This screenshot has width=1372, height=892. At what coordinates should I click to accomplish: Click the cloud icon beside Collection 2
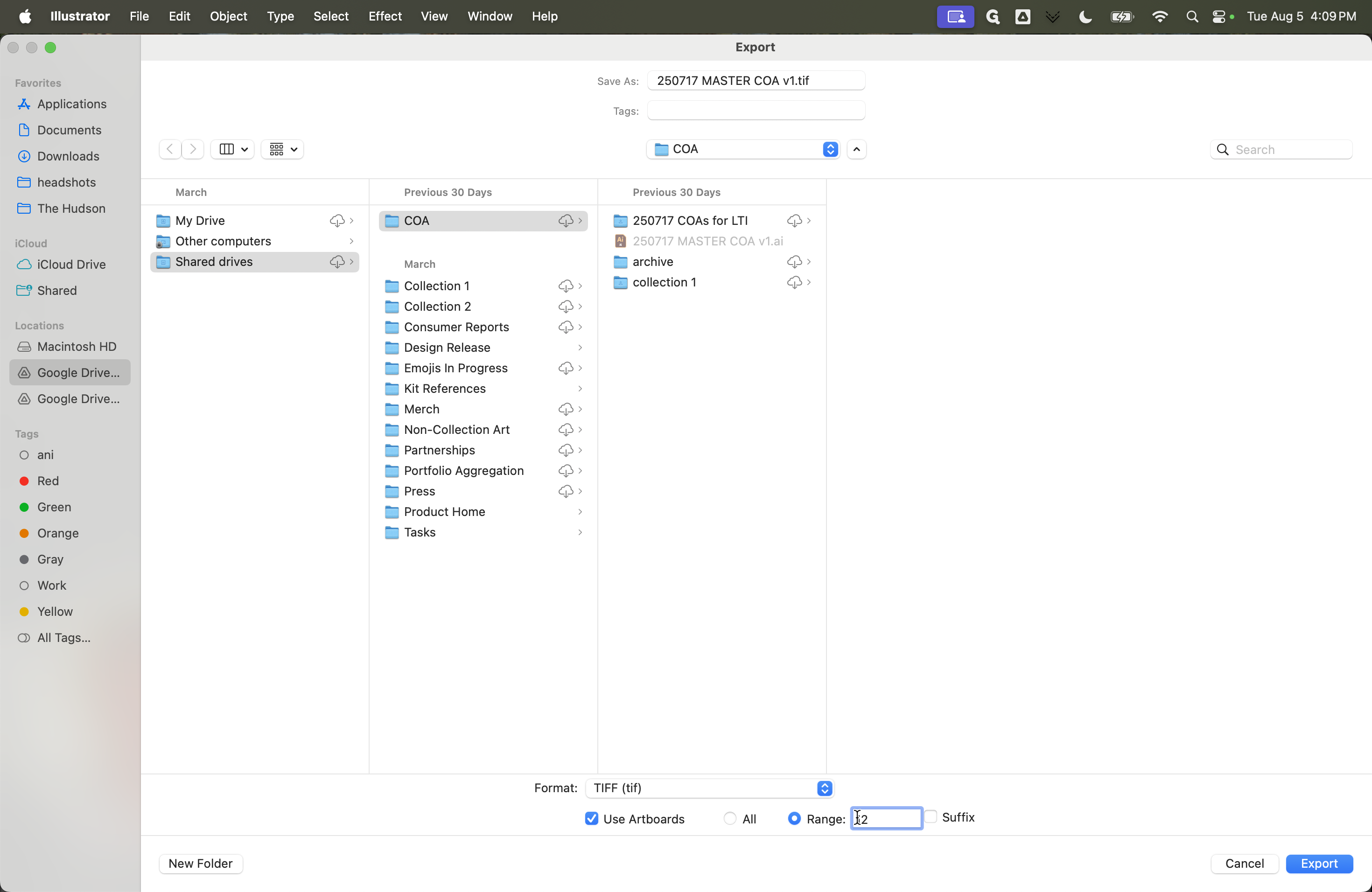[x=566, y=307]
